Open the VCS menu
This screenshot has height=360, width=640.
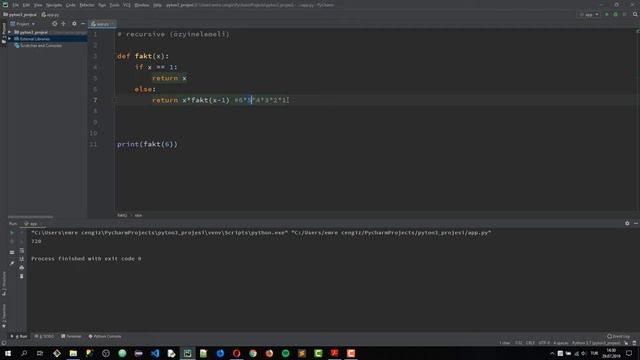[x=127, y=5]
